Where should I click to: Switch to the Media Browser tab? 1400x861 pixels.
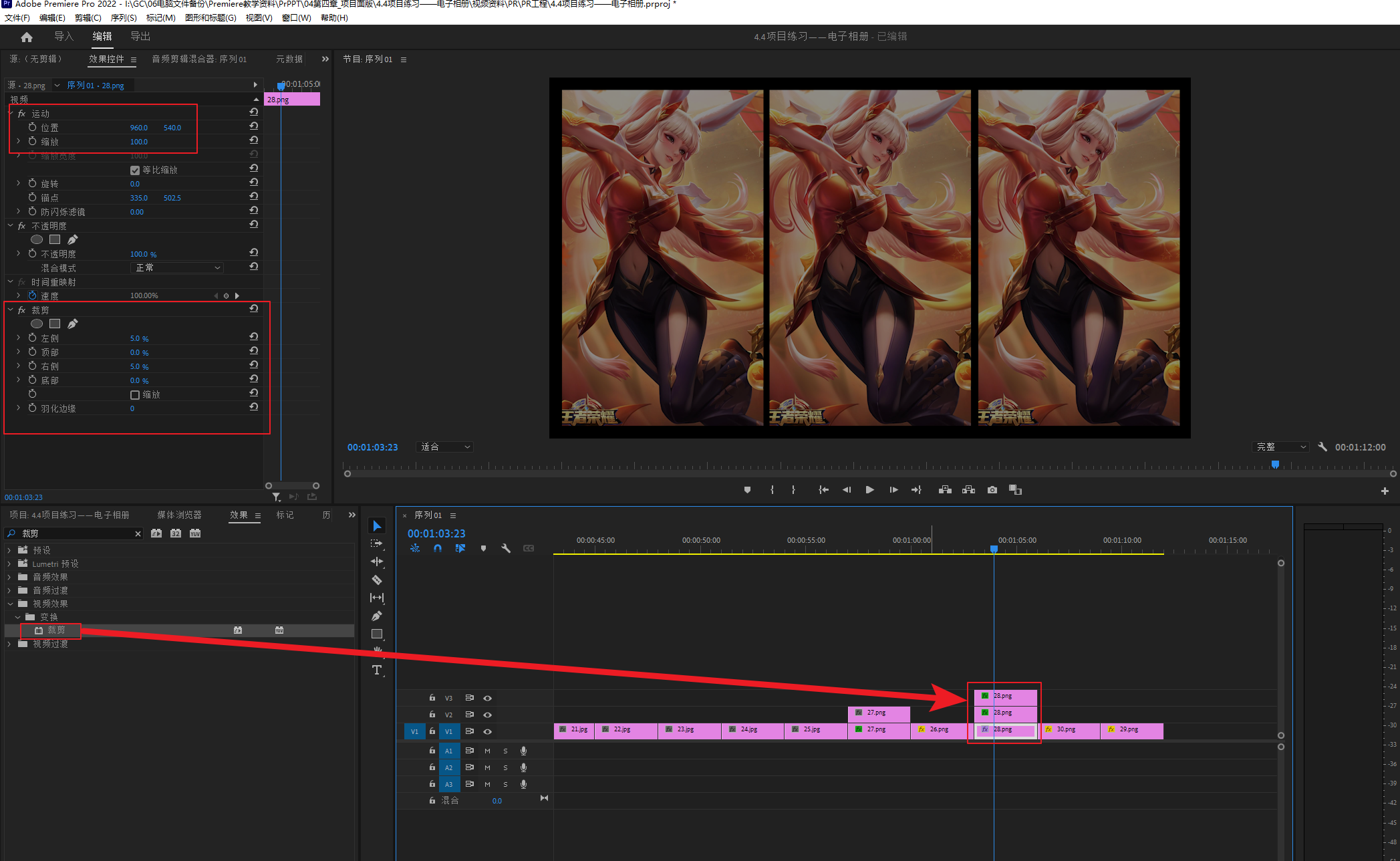click(x=179, y=515)
